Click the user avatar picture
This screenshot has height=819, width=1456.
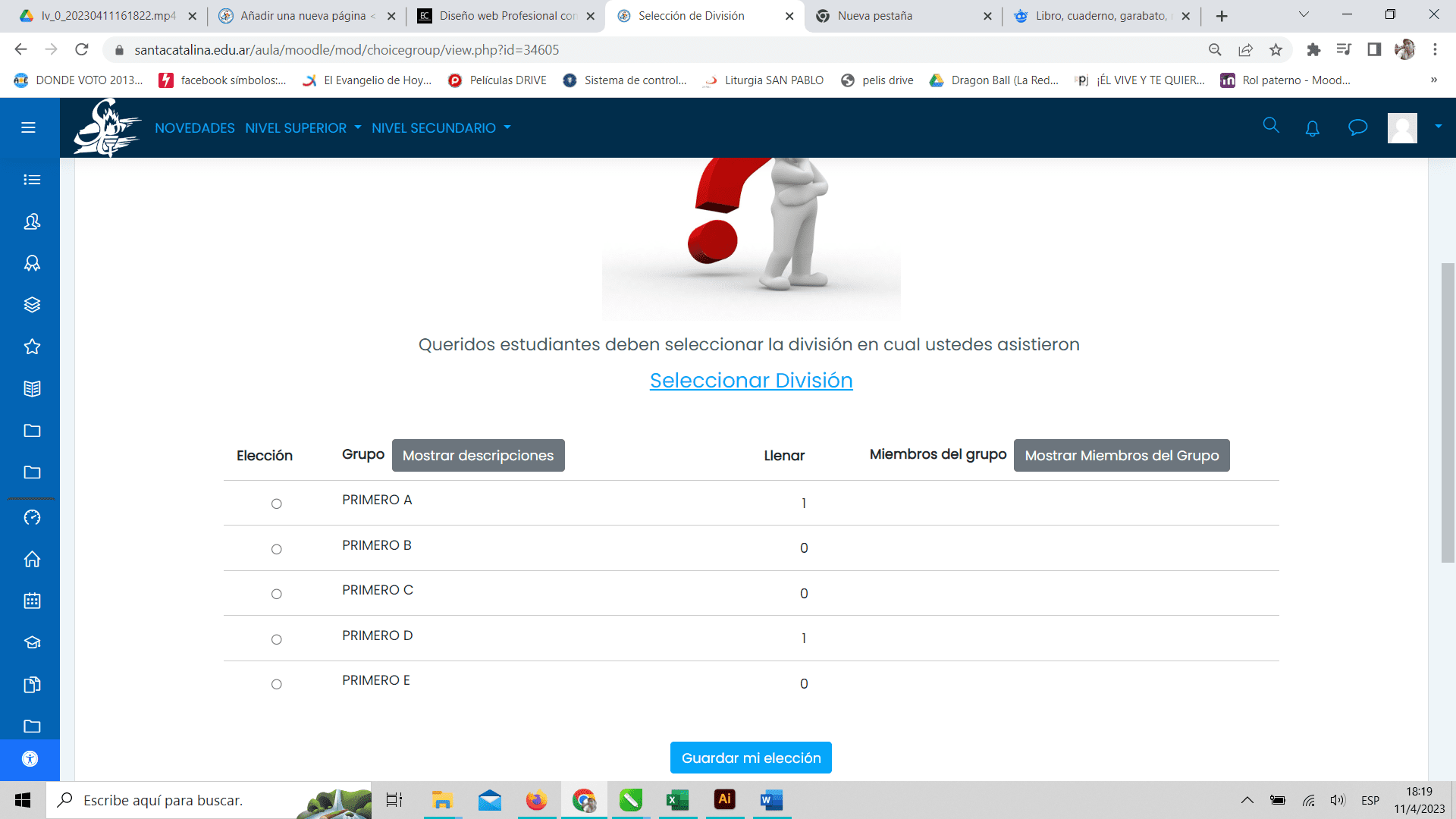[x=1402, y=127]
